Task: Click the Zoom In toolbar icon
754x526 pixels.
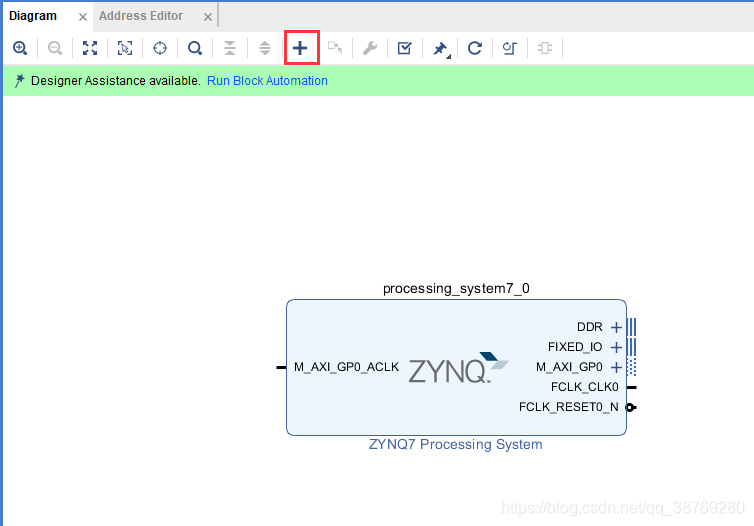Action: pos(20,48)
